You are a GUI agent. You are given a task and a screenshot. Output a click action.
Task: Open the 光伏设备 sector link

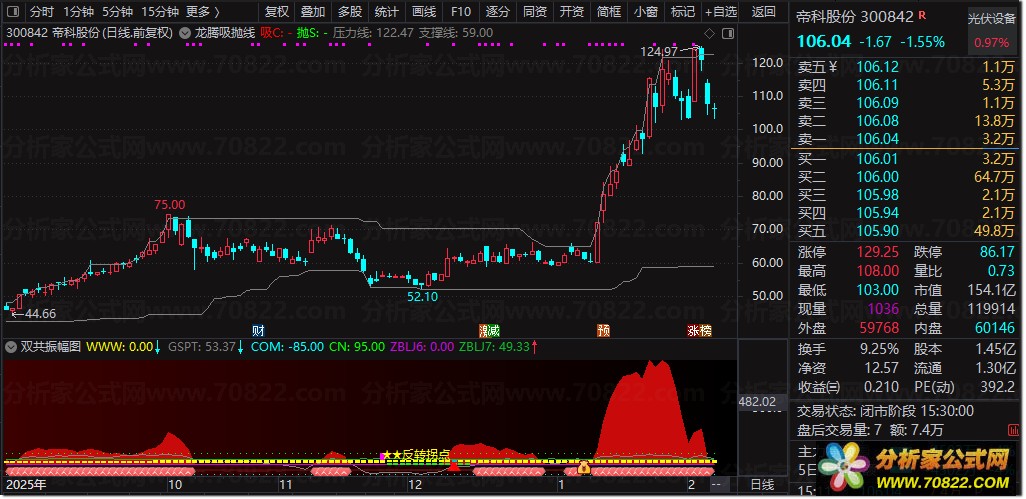pos(992,19)
